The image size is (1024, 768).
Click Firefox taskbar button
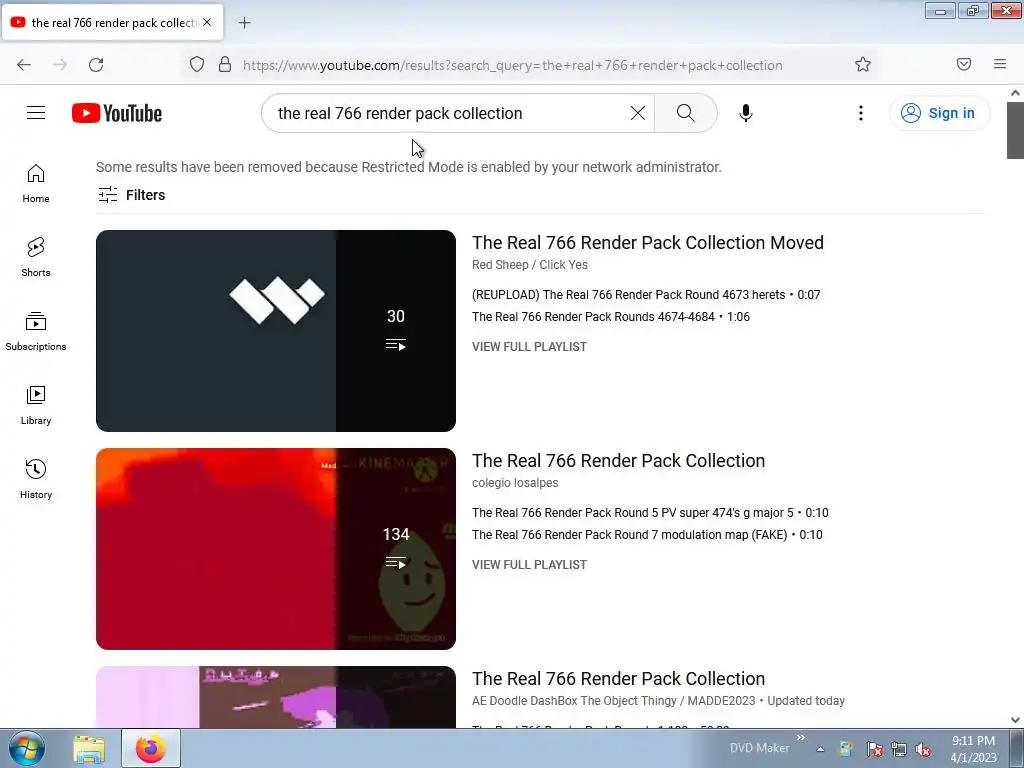coord(151,749)
